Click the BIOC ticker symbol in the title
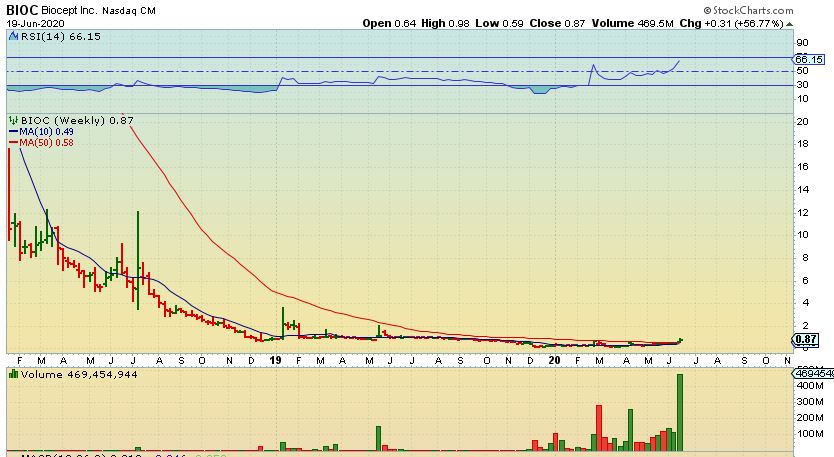The image size is (834, 457). coord(22,10)
